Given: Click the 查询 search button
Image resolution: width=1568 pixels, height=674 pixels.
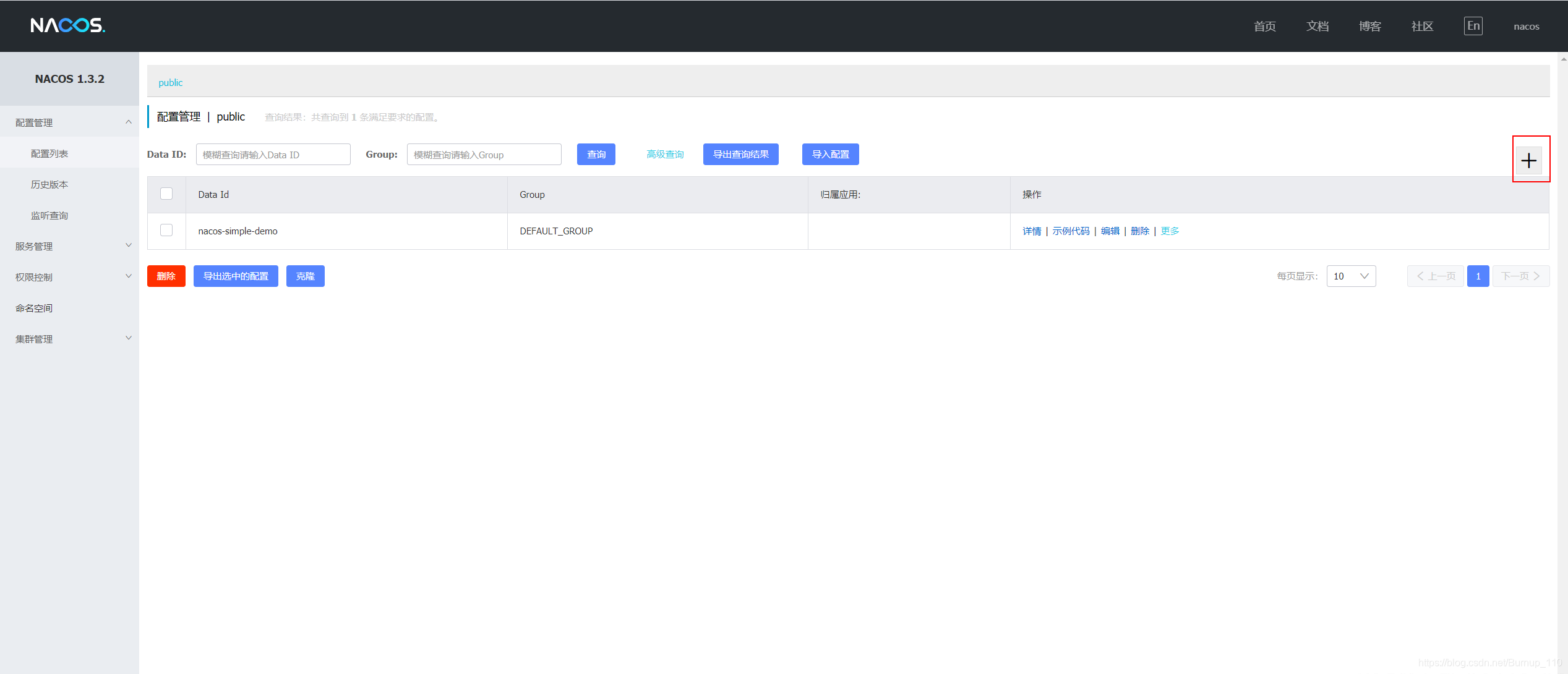Looking at the screenshot, I should click(596, 154).
